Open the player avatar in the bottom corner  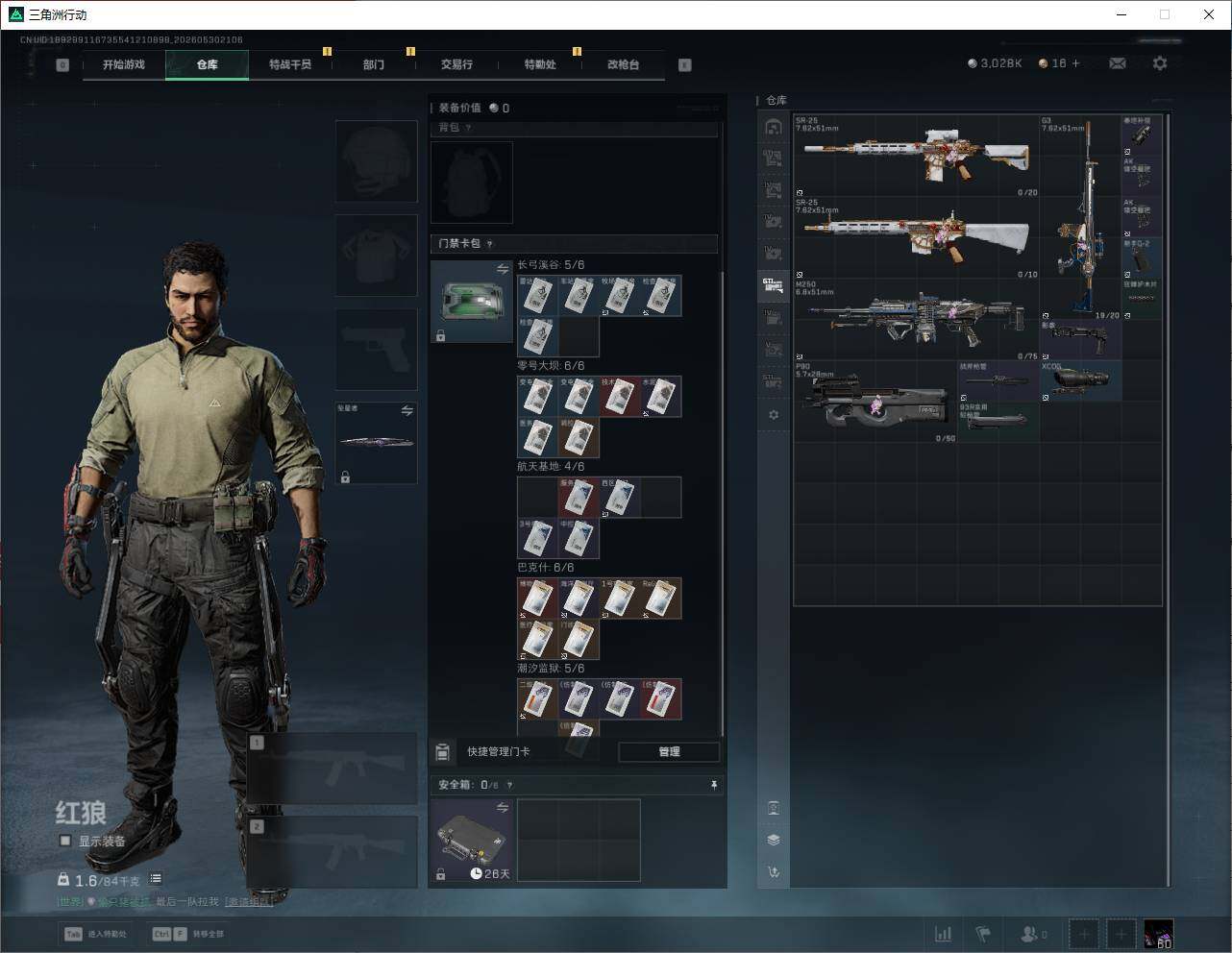(x=1158, y=934)
